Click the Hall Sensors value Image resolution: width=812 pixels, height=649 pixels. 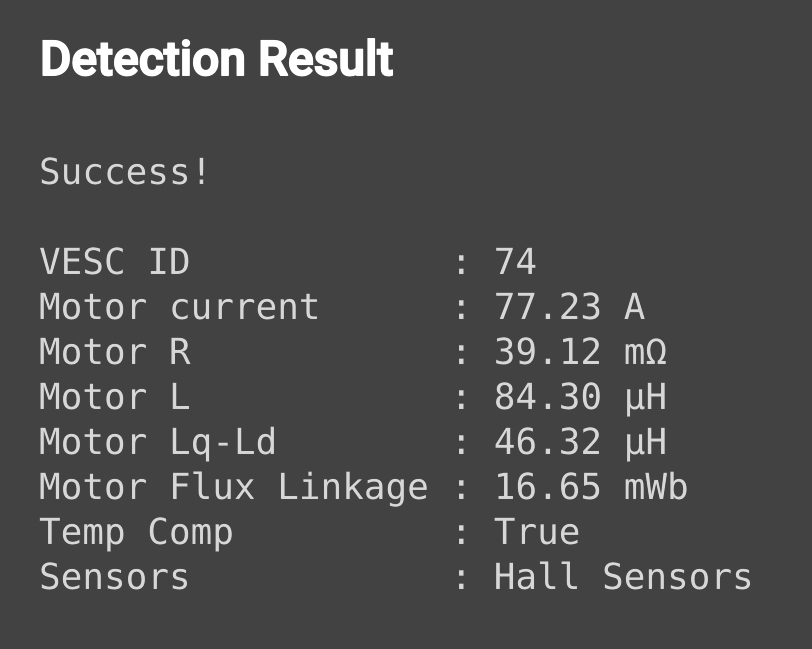pyautogui.click(x=622, y=577)
